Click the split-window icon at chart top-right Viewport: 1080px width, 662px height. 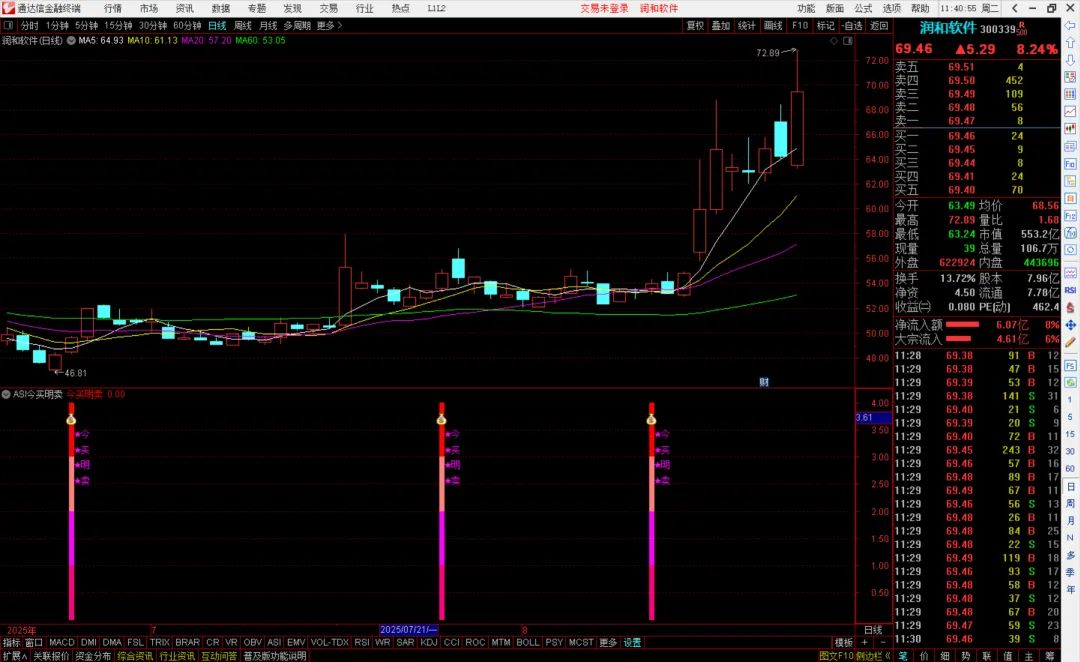point(848,41)
